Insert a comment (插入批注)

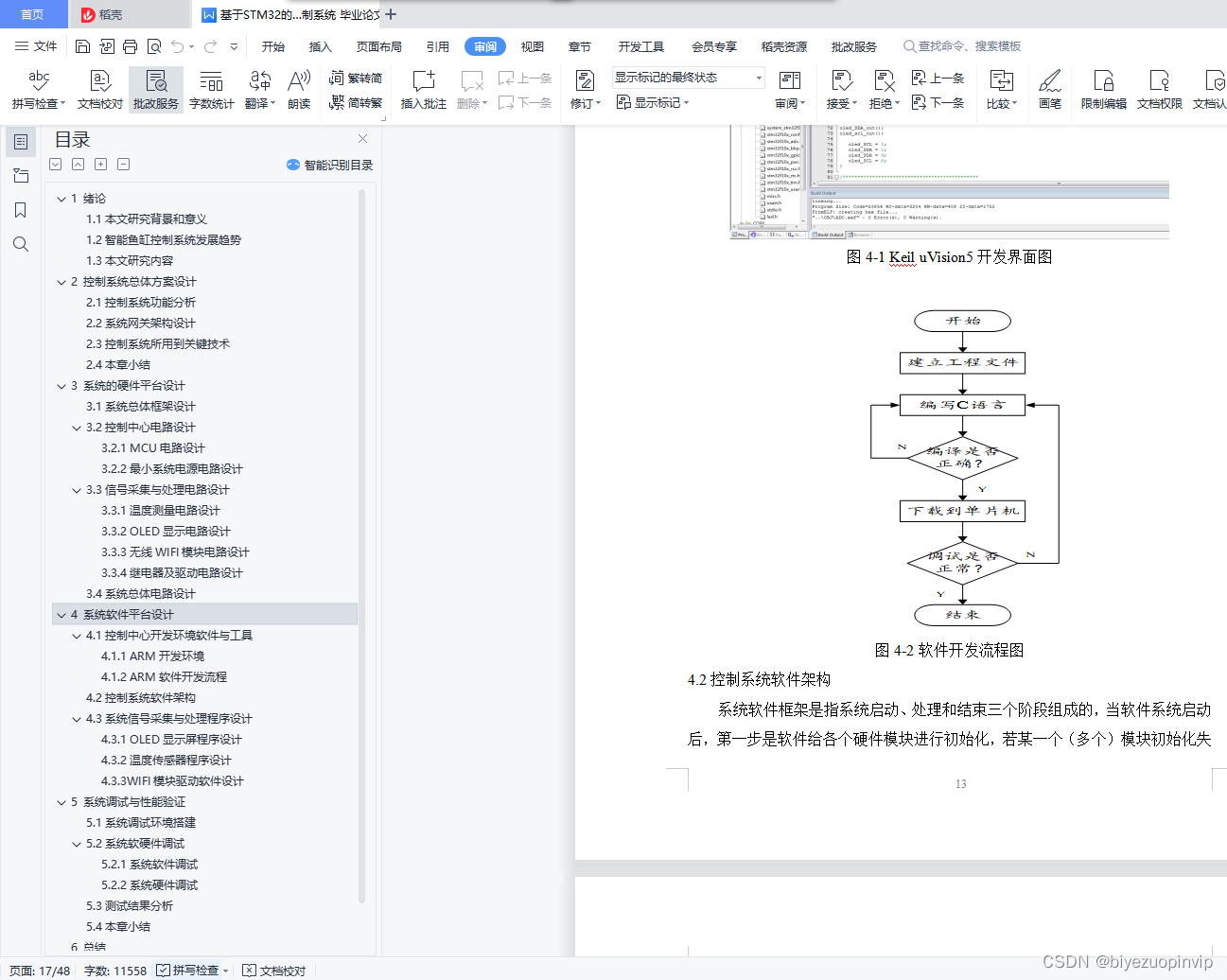(x=424, y=90)
